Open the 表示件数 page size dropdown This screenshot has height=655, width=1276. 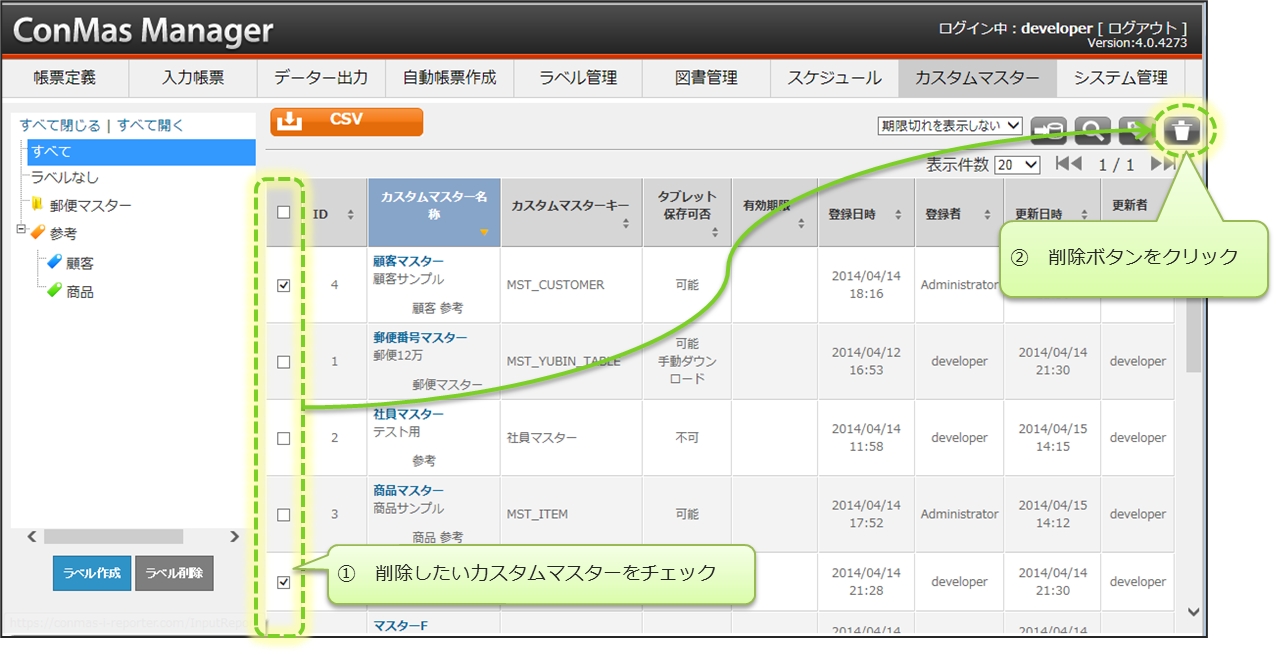pos(1017,165)
